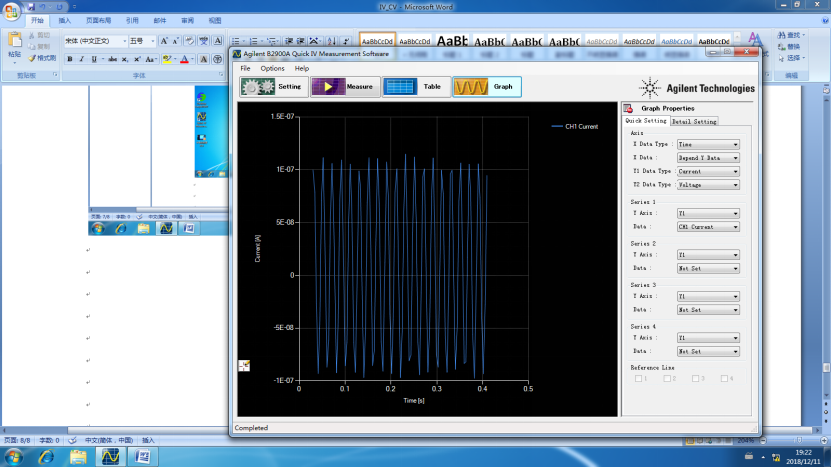831x468 pixels.
Task: Open Word font name dropdown
Action: (x=125, y=41)
